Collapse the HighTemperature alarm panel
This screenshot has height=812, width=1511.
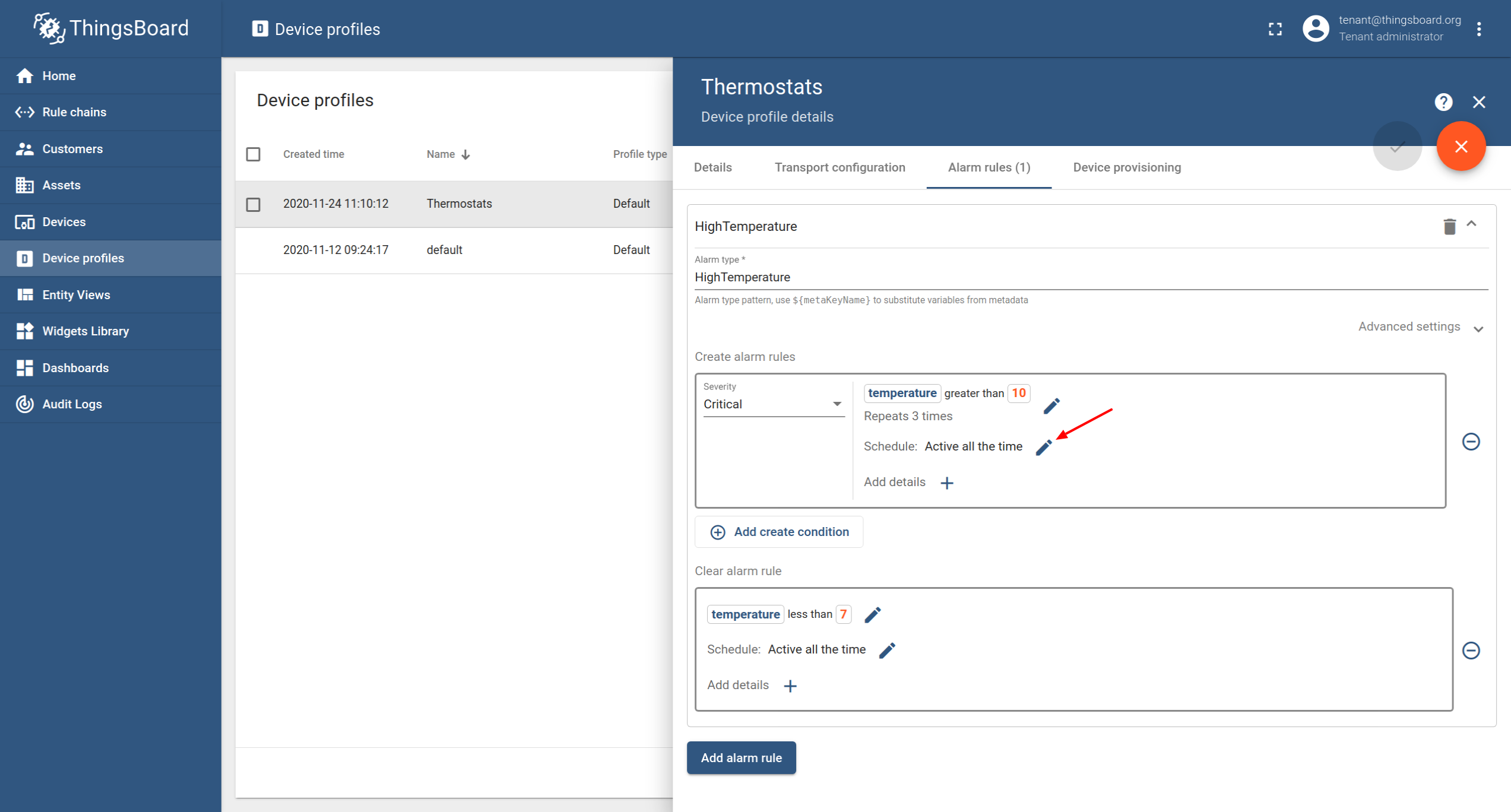(1471, 224)
